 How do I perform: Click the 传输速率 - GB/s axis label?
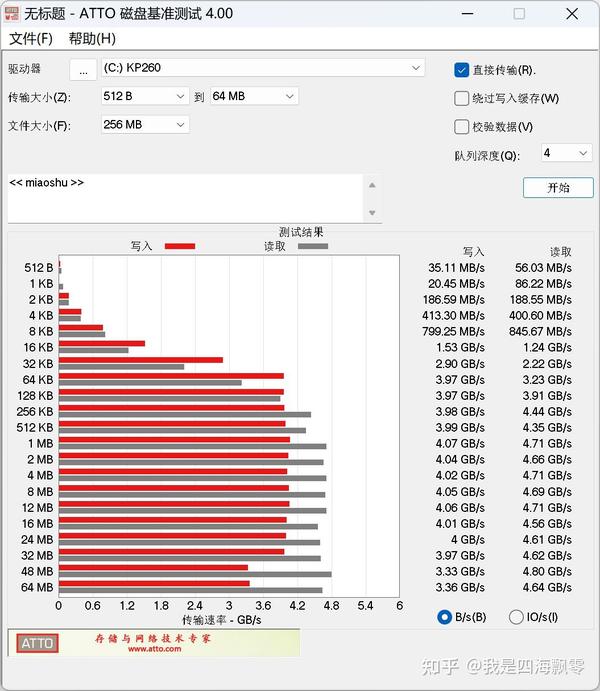coord(222,620)
